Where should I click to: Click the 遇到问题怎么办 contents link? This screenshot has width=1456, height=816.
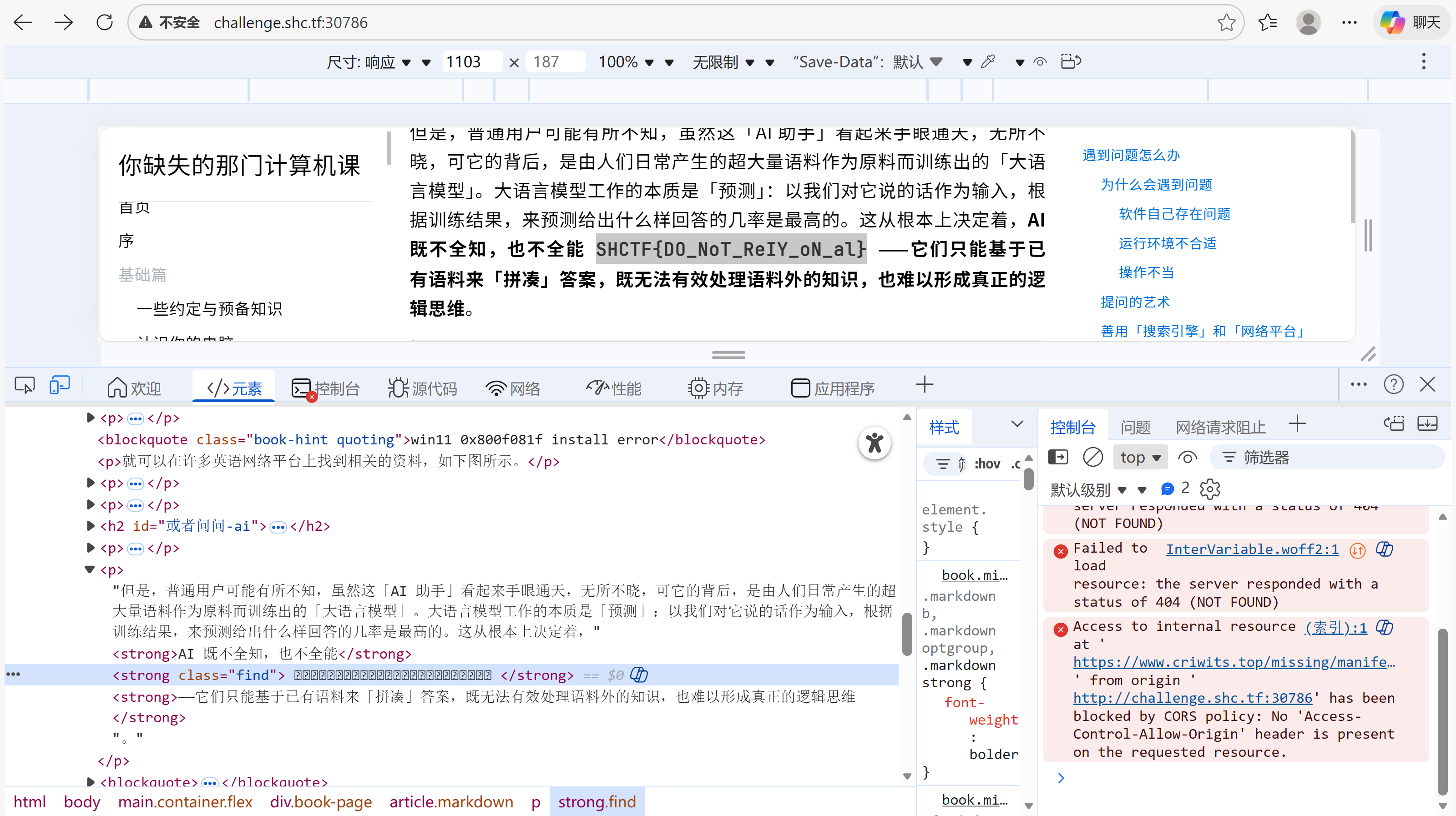tap(1131, 155)
